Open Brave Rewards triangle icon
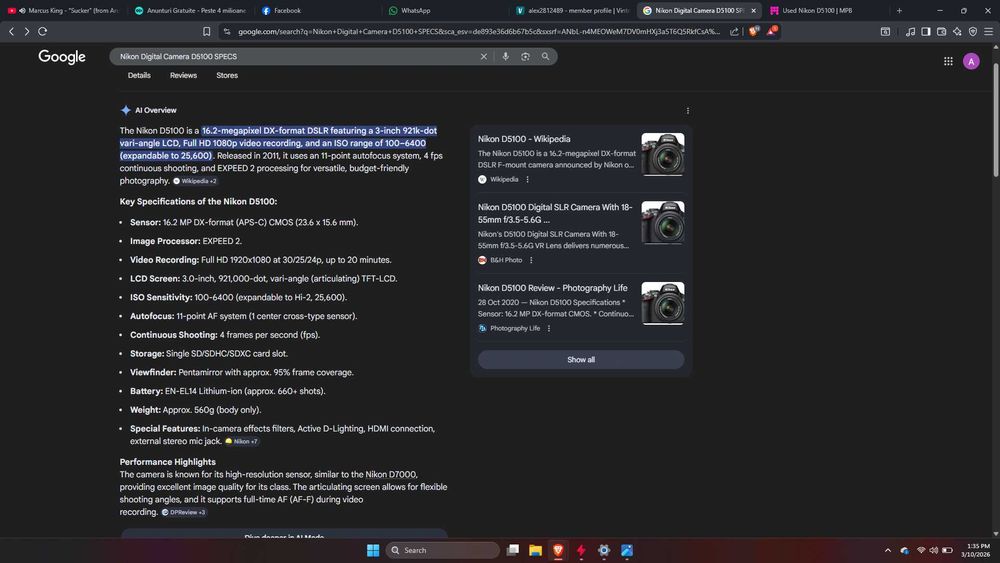 (771, 31)
